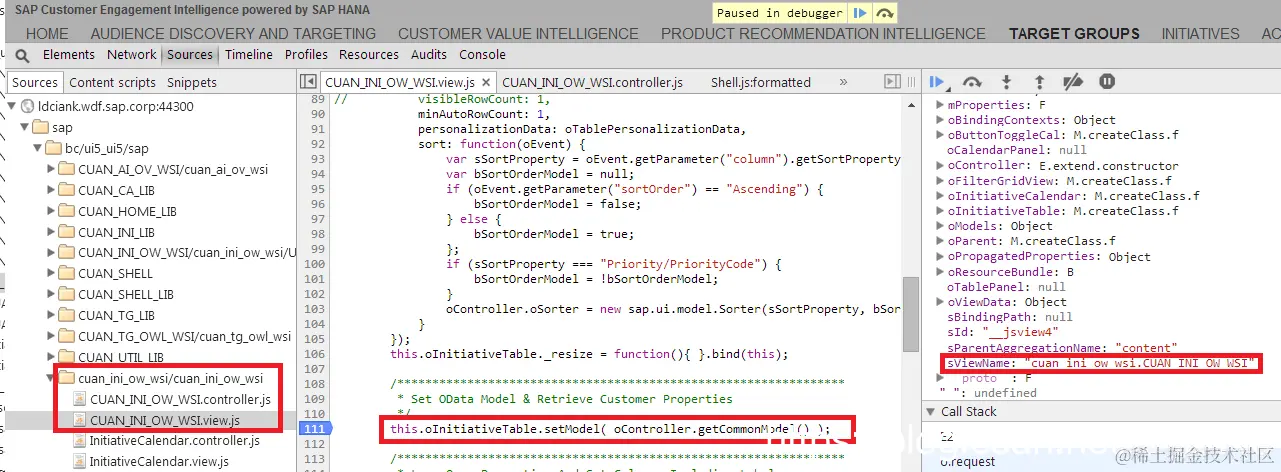
Task: Open INITIATIVES navigation item
Action: tap(1201, 34)
